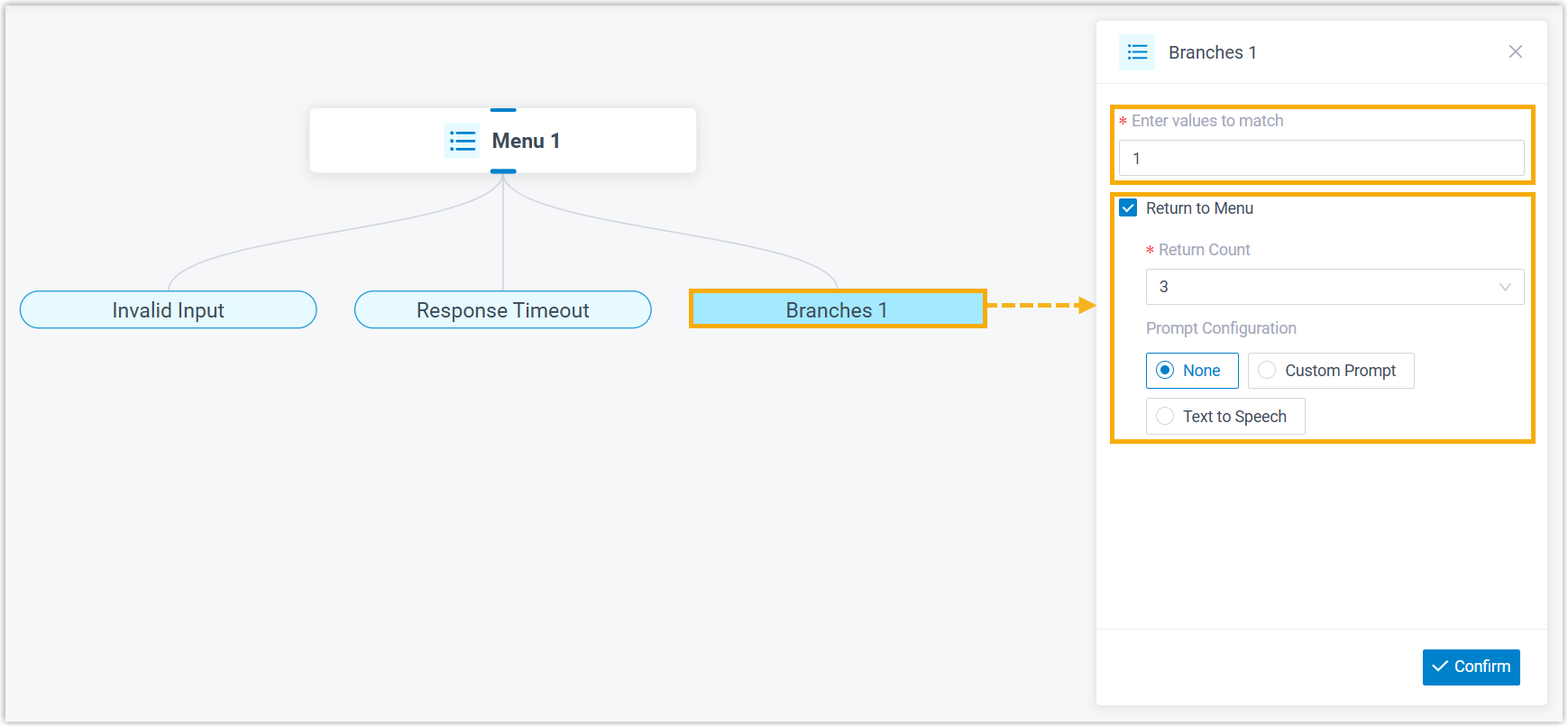
Task: Click the top connector handle of Menu 1
Action: (x=503, y=110)
